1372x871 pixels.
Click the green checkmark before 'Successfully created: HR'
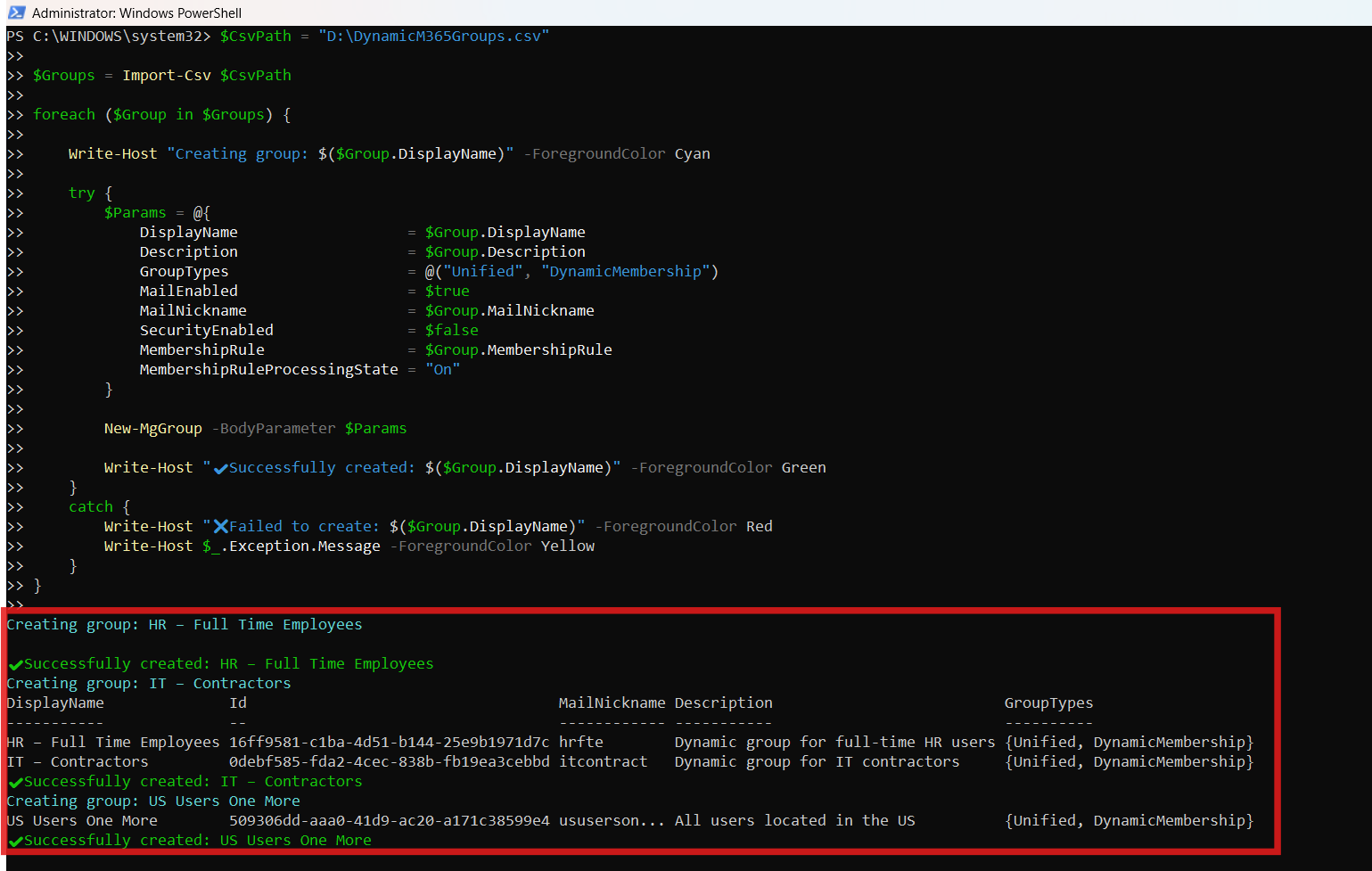(x=15, y=664)
